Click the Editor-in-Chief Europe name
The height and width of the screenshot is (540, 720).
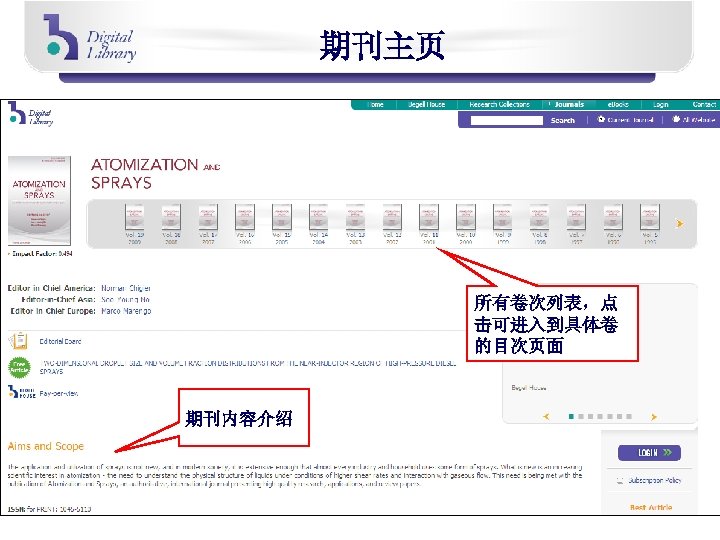[x=126, y=311]
